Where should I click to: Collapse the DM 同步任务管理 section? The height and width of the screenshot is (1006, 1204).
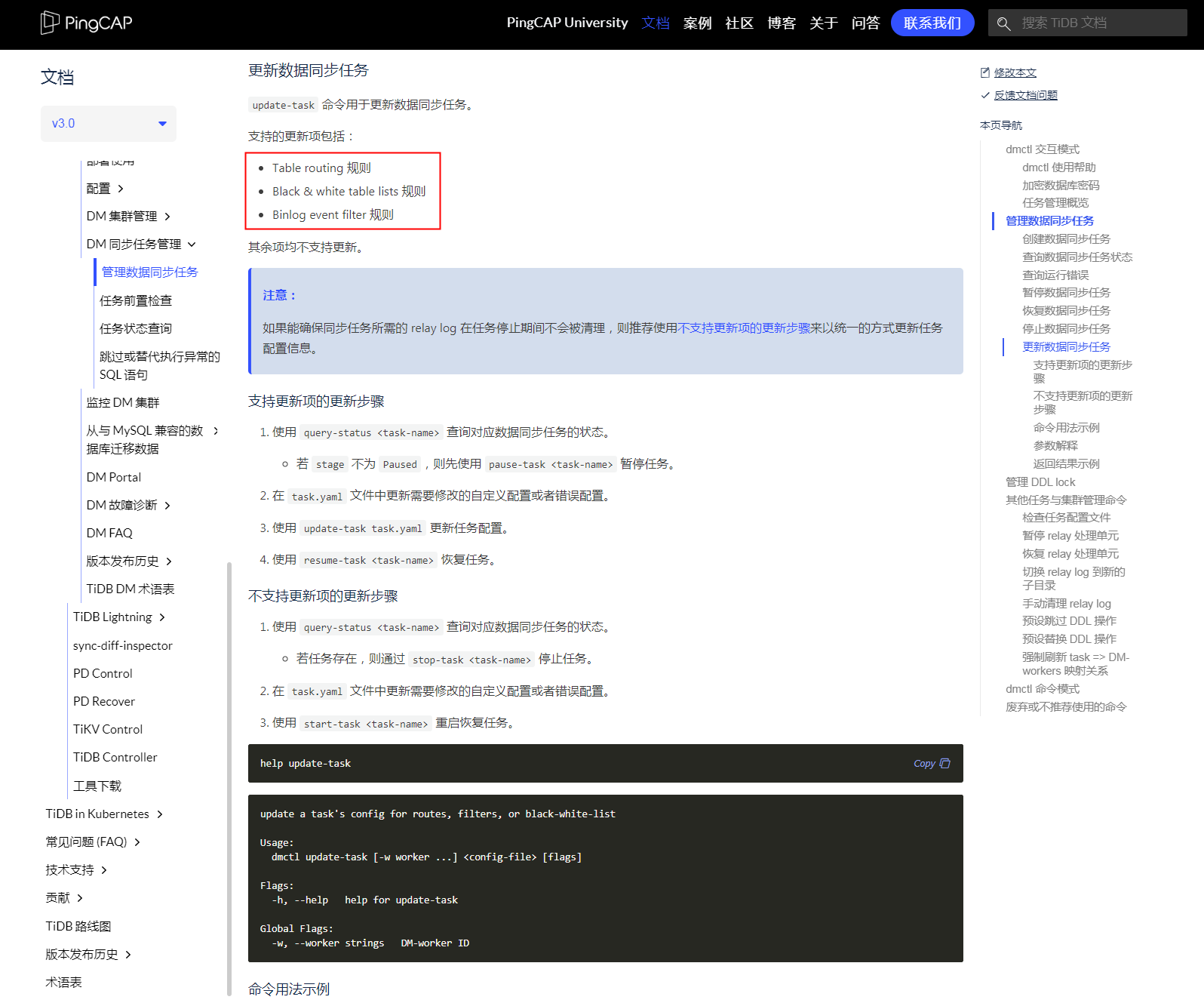[x=192, y=245]
